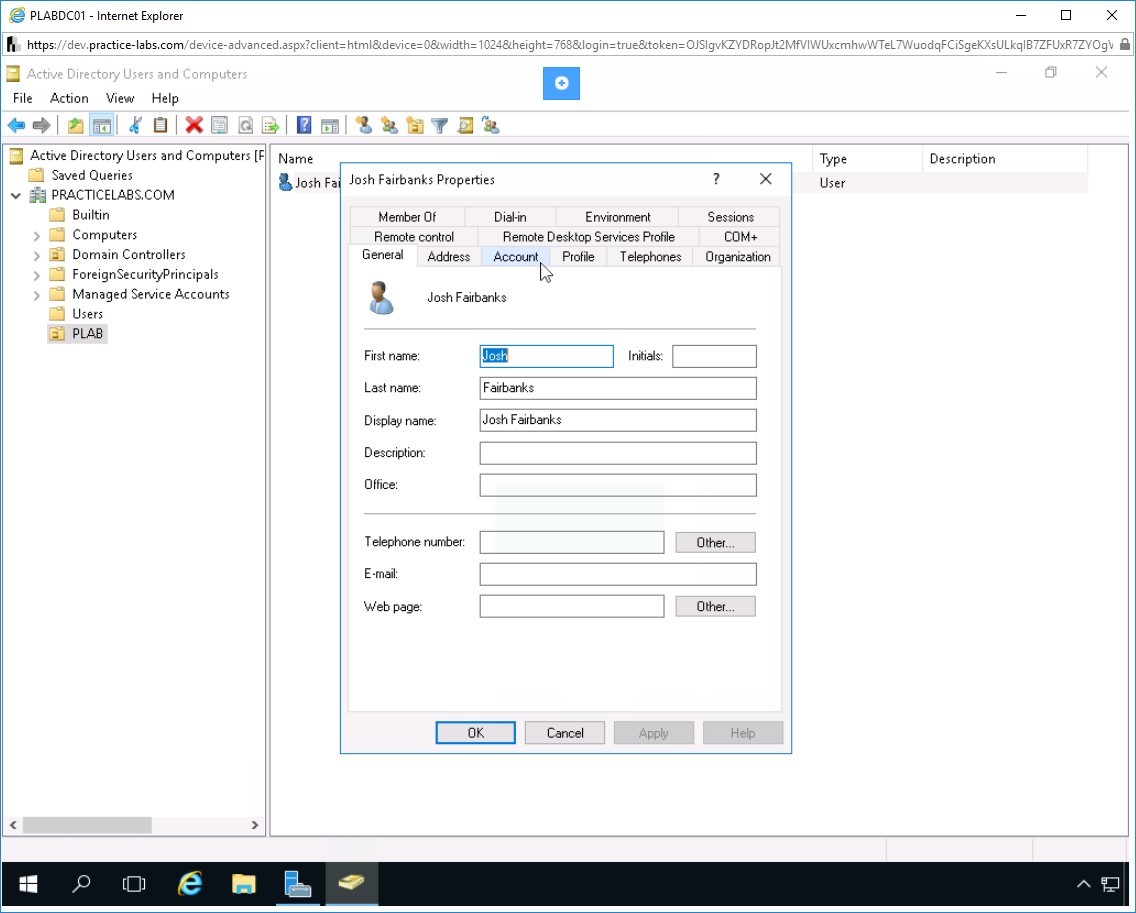The height and width of the screenshot is (913, 1136).
Task: Expand ForeignSecurityPrincipals tree node
Action: pyautogui.click(x=36, y=275)
